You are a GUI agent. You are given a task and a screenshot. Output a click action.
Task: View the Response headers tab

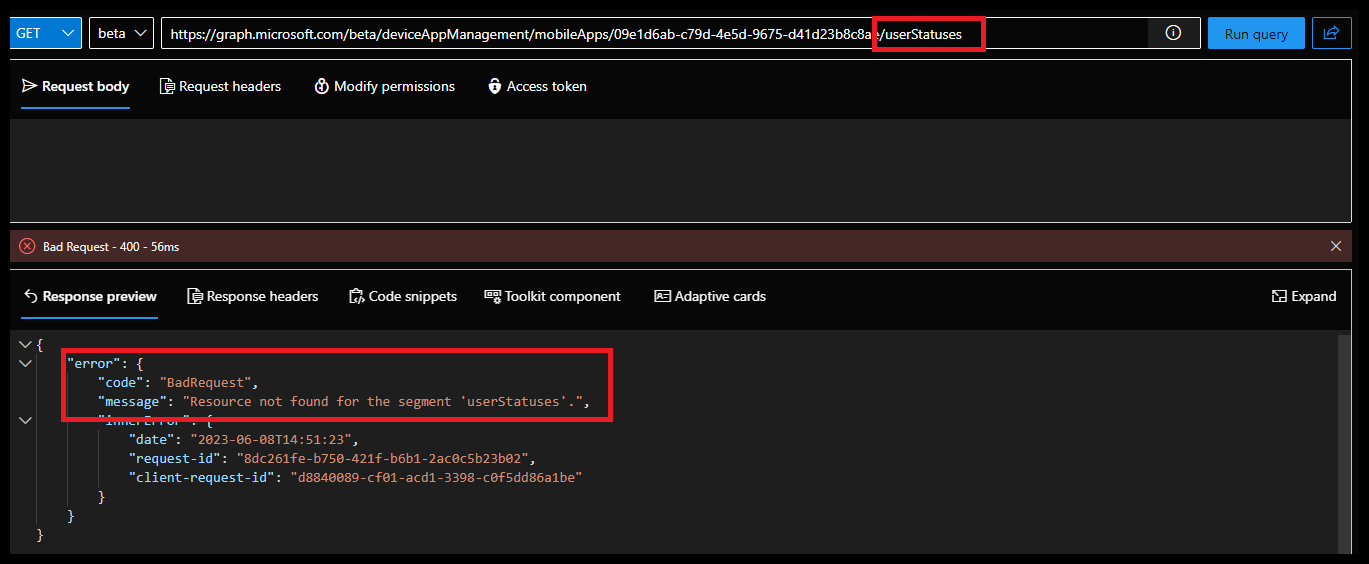(252, 297)
